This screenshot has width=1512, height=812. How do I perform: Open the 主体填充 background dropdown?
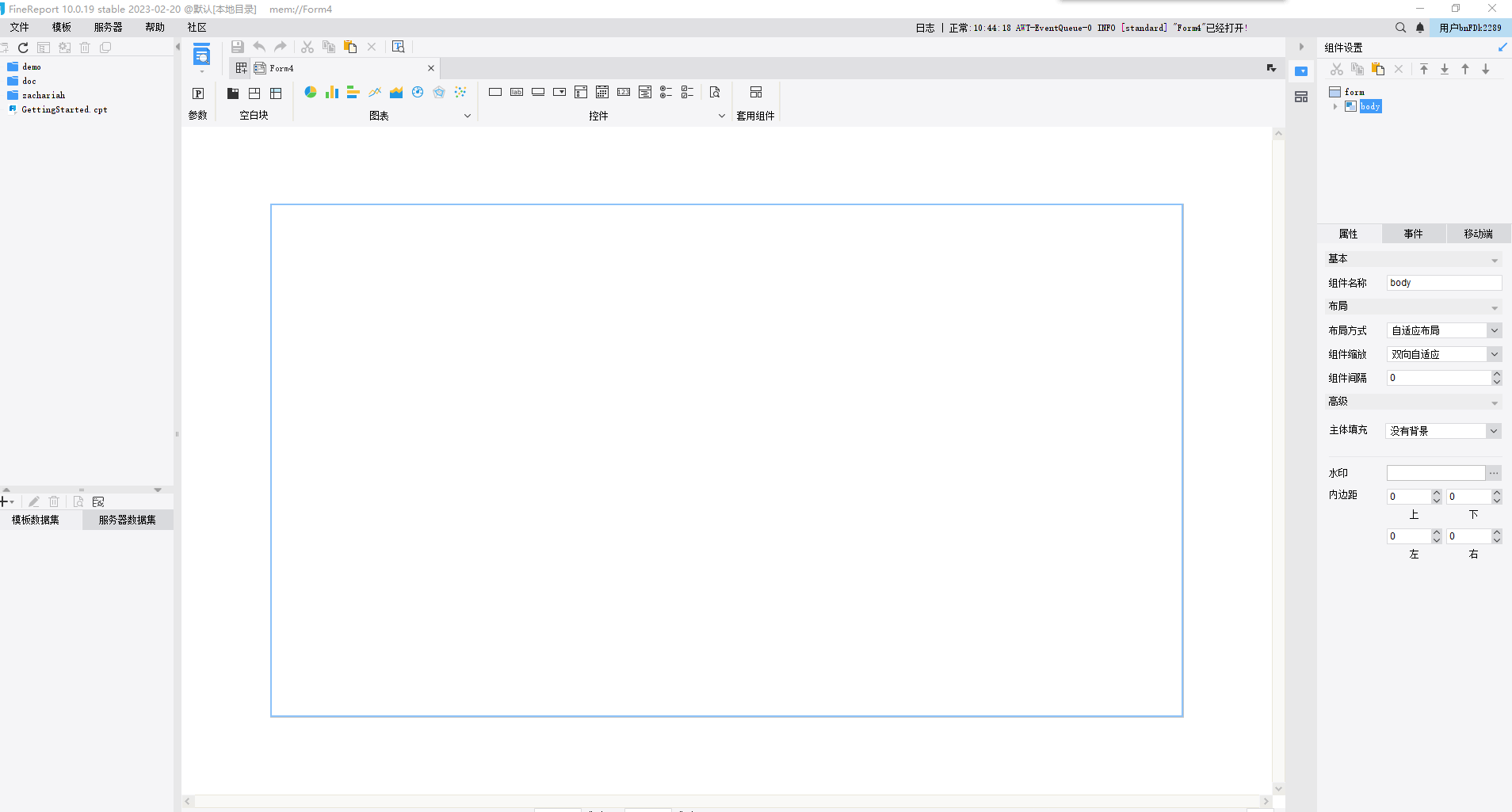[x=1494, y=431]
